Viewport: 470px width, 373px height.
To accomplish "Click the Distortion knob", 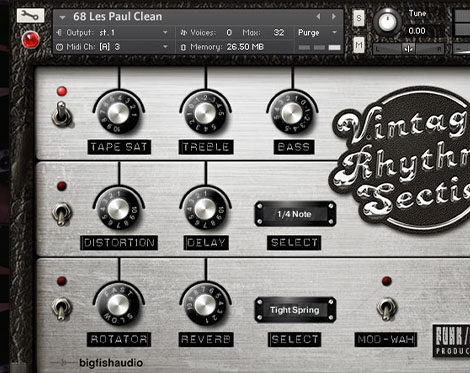I will 118,209.
